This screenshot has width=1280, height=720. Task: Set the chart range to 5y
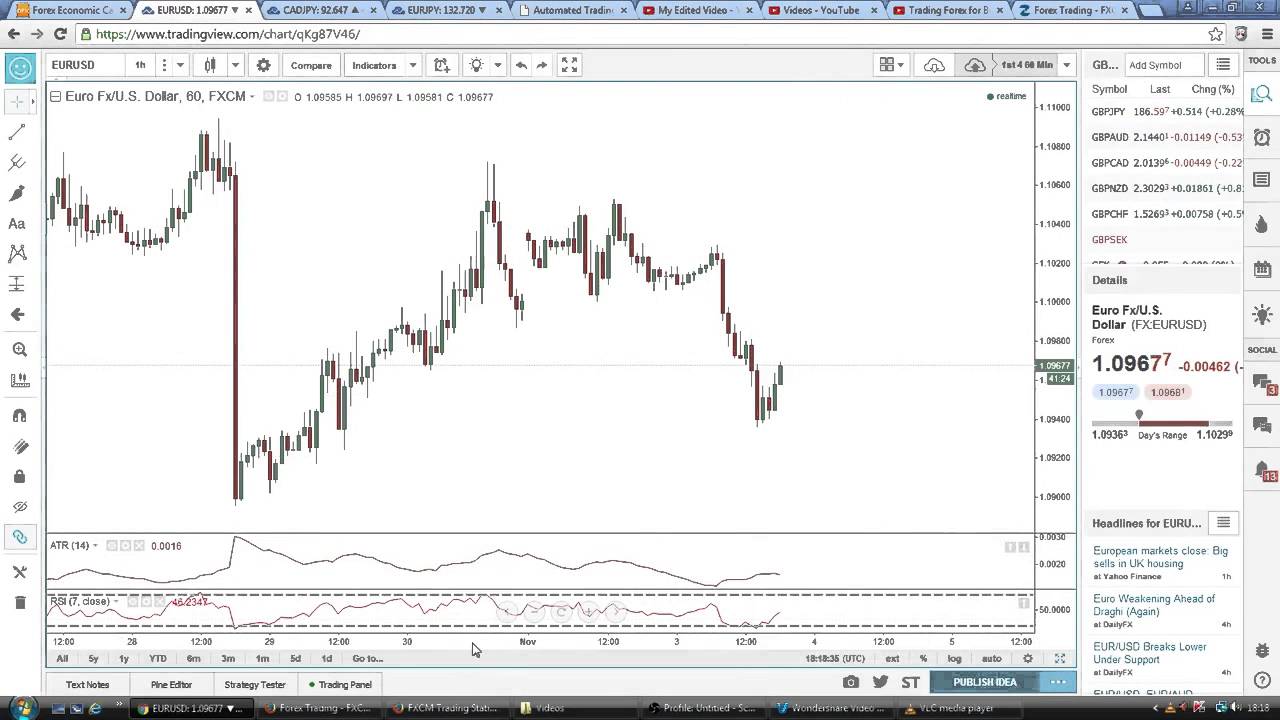coord(93,658)
